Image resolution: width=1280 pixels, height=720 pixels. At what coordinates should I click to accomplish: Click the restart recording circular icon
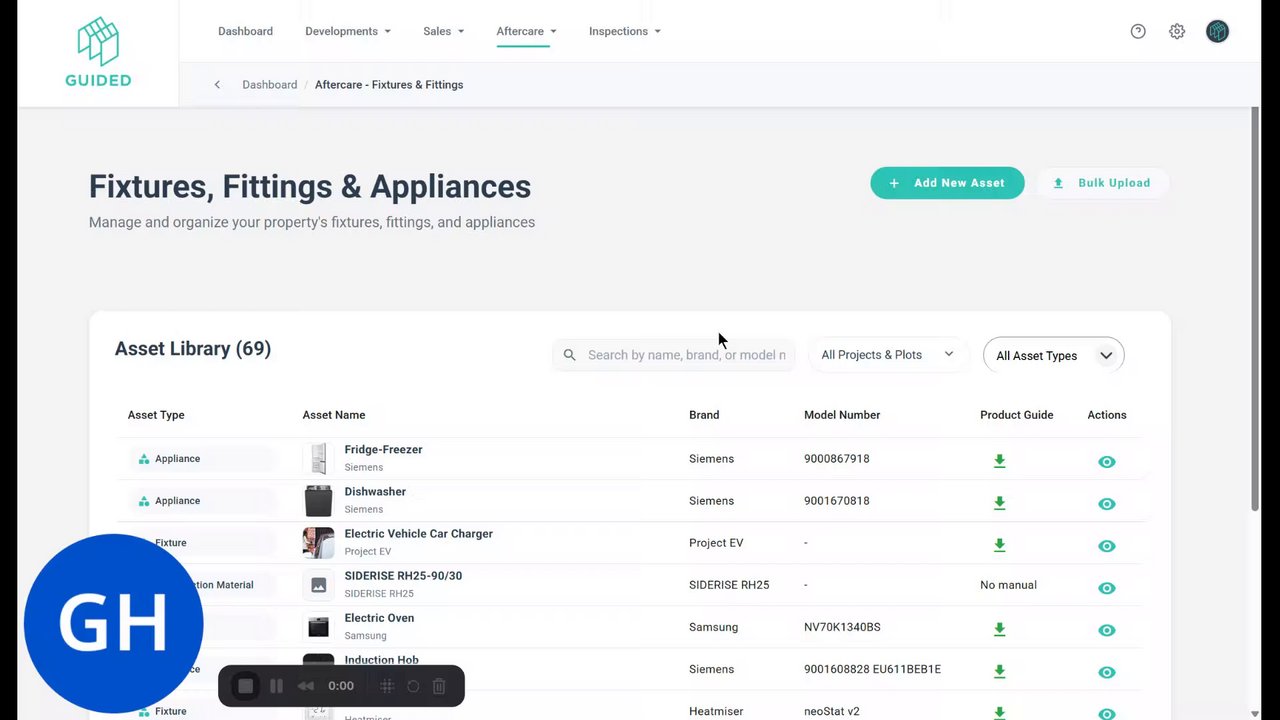click(x=413, y=686)
